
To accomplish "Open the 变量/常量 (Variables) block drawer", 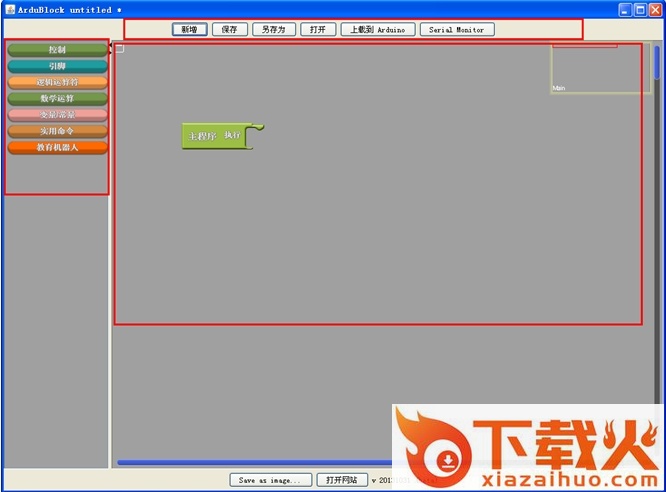I will pyautogui.click(x=57, y=115).
